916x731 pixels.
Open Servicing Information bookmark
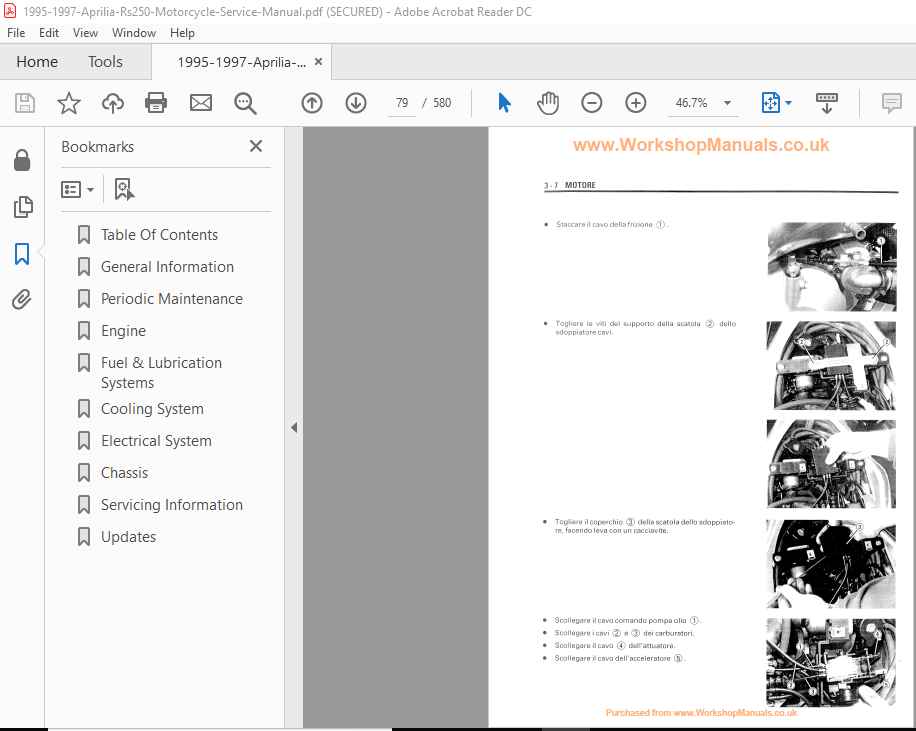[x=172, y=505]
